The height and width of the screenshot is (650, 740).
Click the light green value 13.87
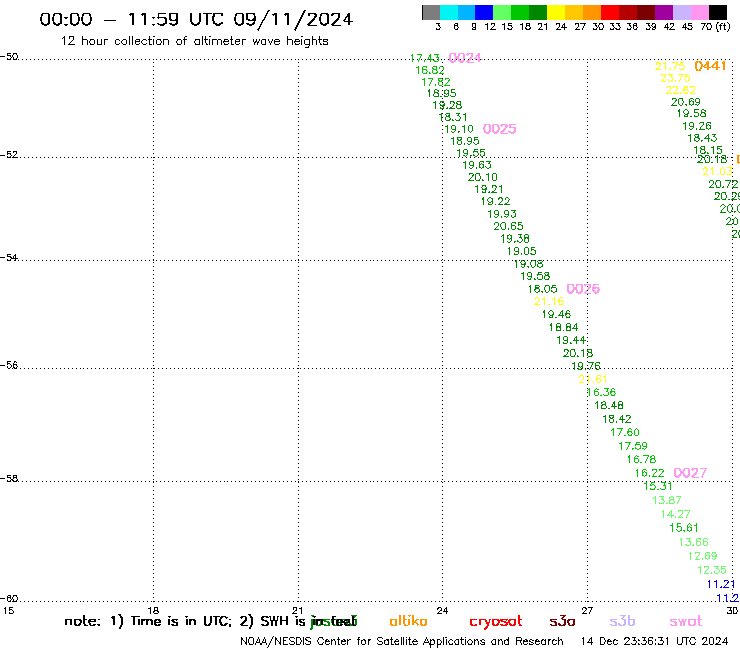pyautogui.click(x=667, y=500)
